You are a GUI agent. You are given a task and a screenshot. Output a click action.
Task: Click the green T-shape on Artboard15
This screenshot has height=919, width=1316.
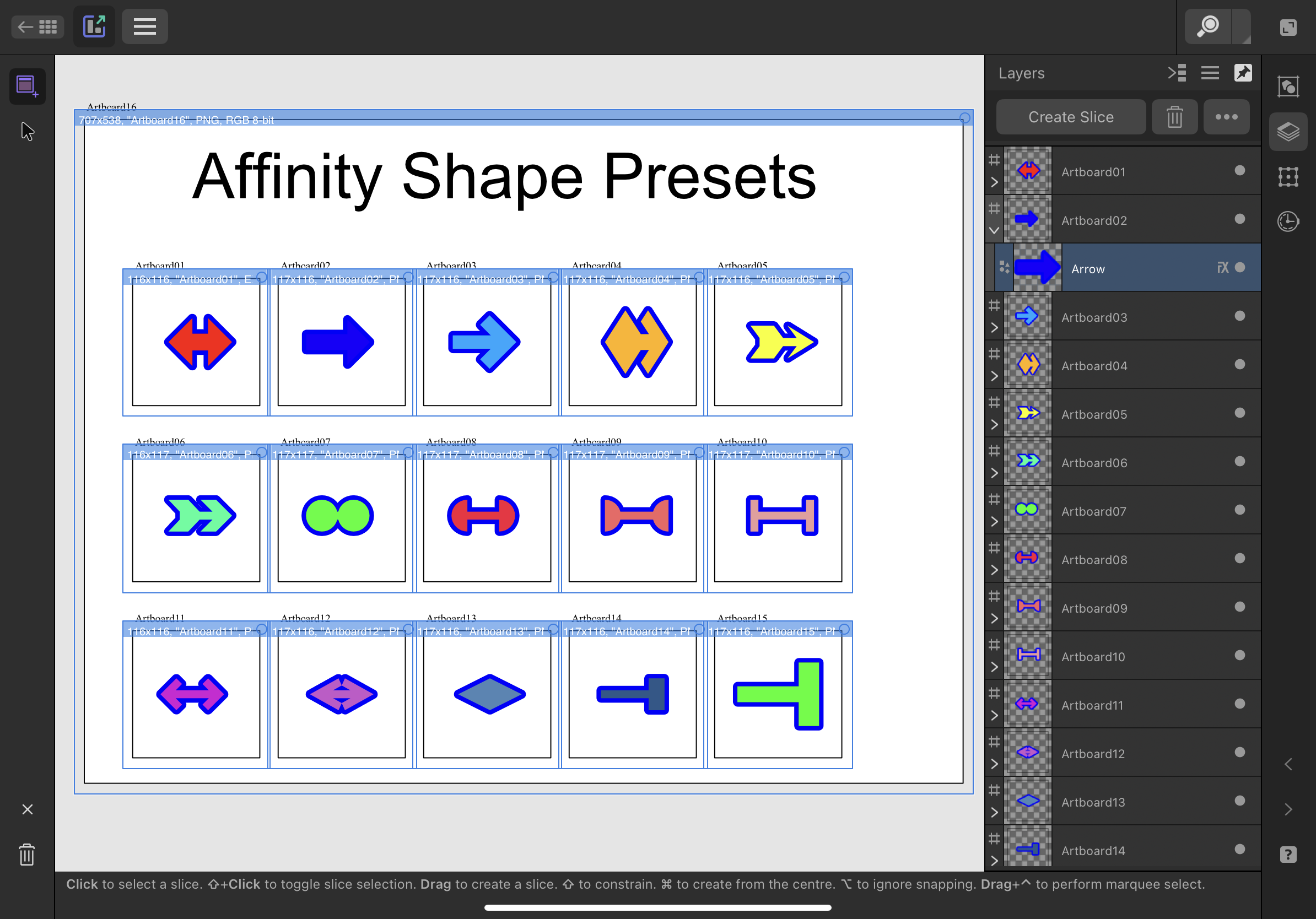[x=778, y=694]
